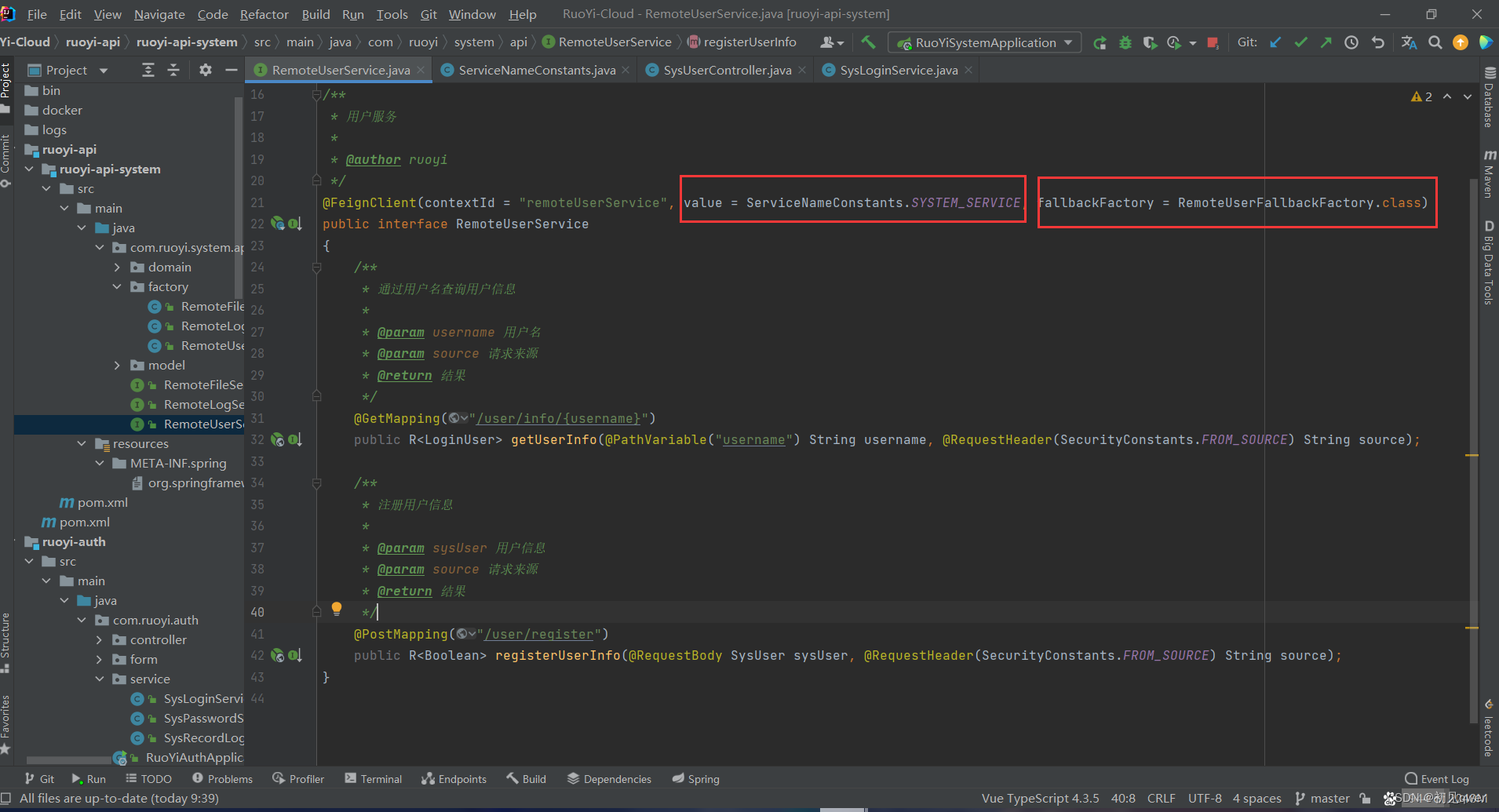The height and width of the screenshot is (812, 1499).
Task: Go to next highlighted problem arrow
Action: pyautogui.click(x=1468, y=96)
